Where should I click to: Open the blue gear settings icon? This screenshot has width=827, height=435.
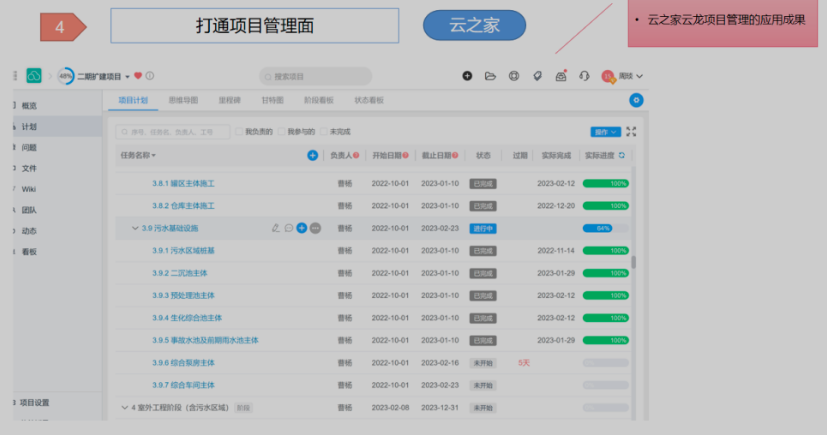click(x=636, y=100)
